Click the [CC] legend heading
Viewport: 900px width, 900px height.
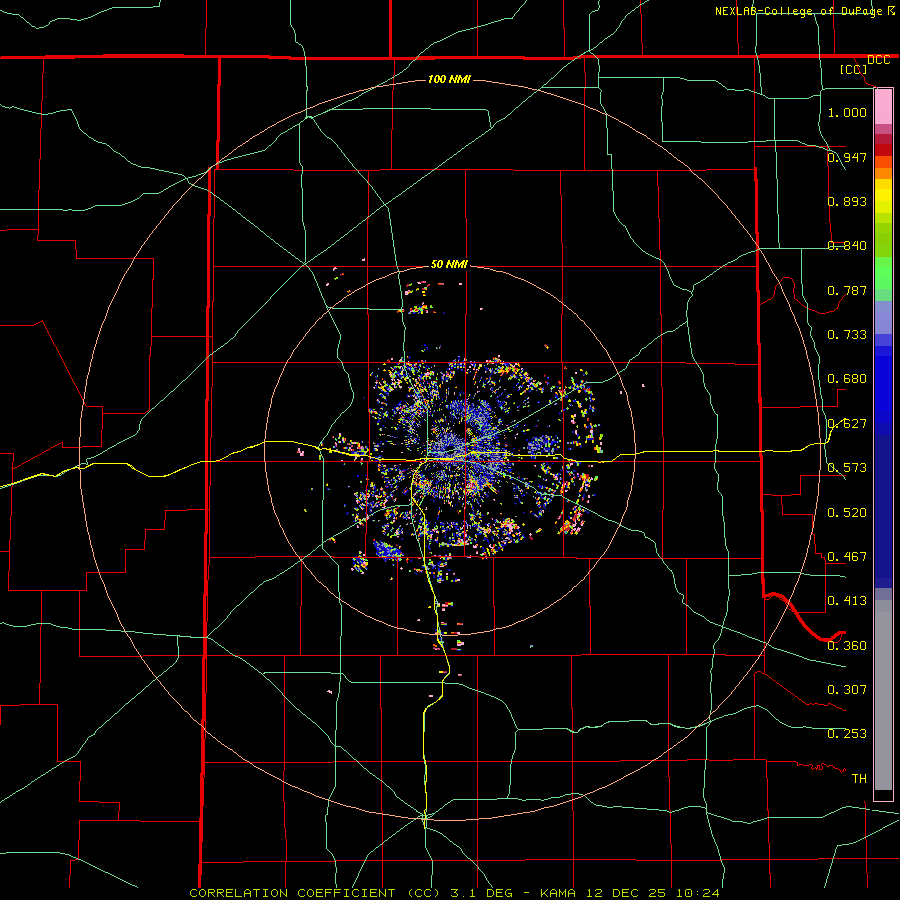pos(854,69)
